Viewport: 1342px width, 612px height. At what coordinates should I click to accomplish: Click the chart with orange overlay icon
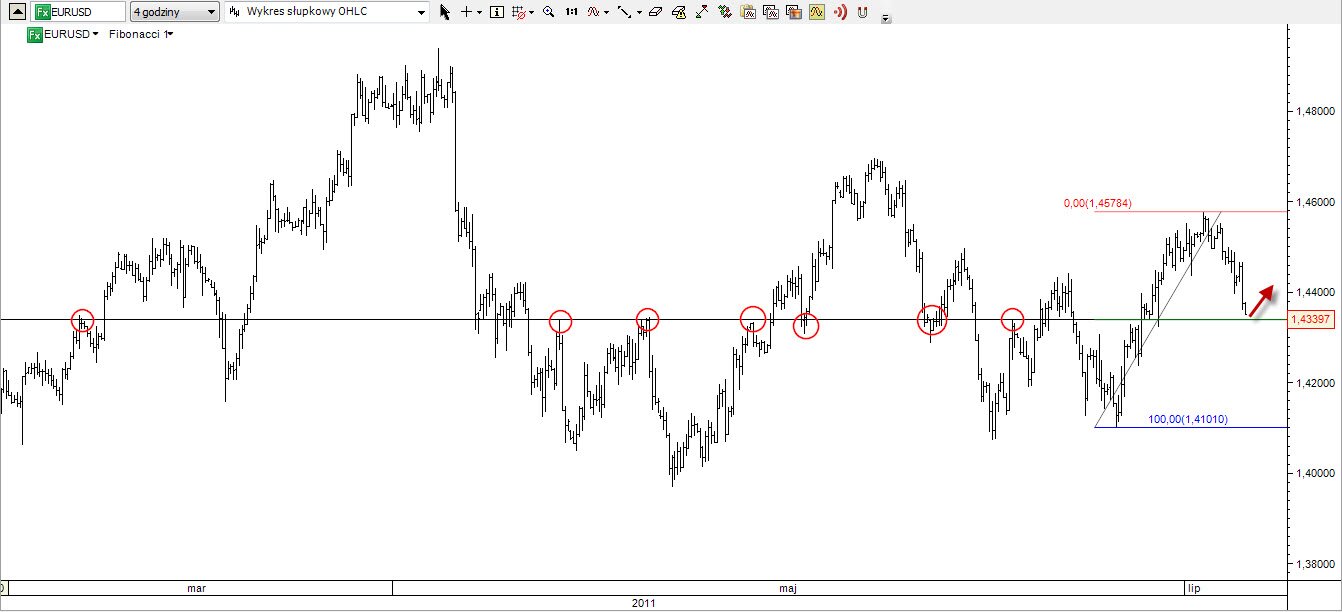click(x=795, y=12)
